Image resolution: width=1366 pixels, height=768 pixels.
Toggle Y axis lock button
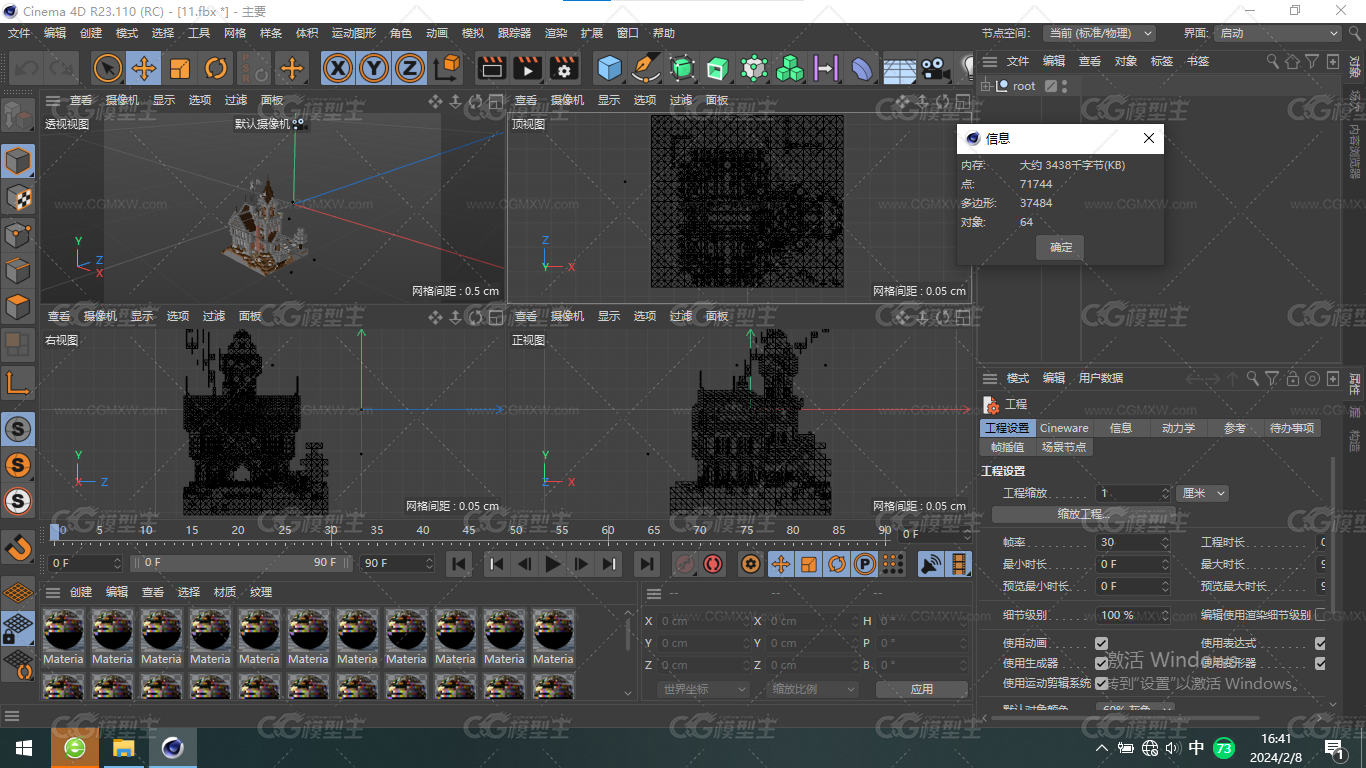(x=374, y=68)
